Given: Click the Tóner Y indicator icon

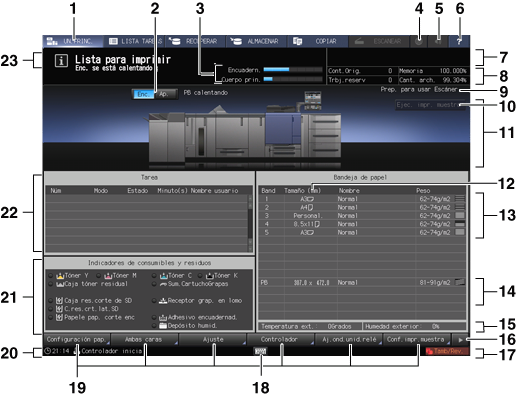Looking at the screenshot, I should tap(60, 276).
